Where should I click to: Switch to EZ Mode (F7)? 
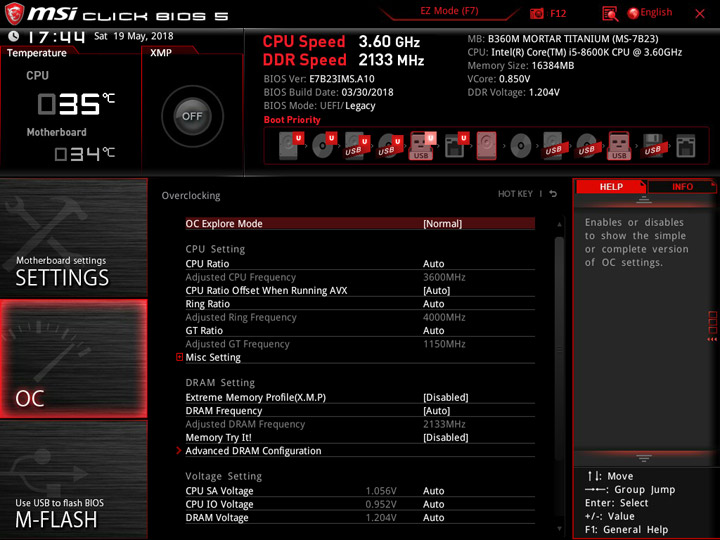(449, 11)
